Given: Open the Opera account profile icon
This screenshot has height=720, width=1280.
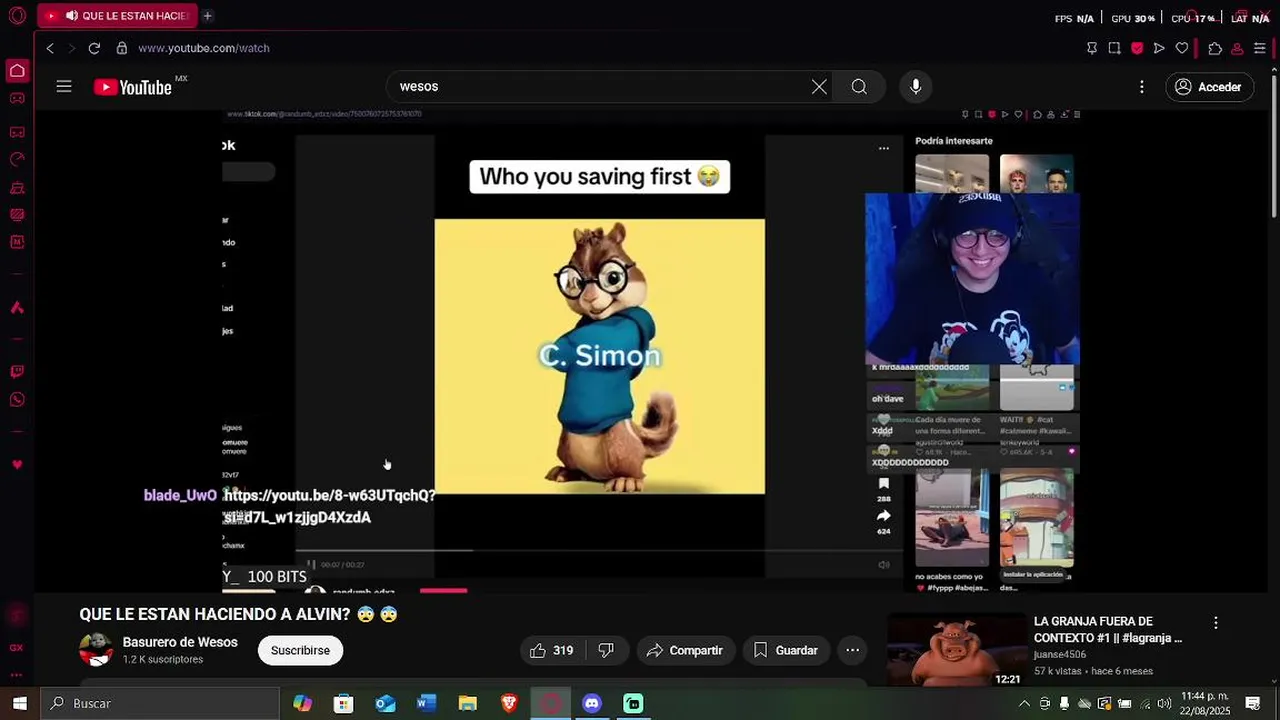Looking at the screenshot, I should [x=1237, y=48].
